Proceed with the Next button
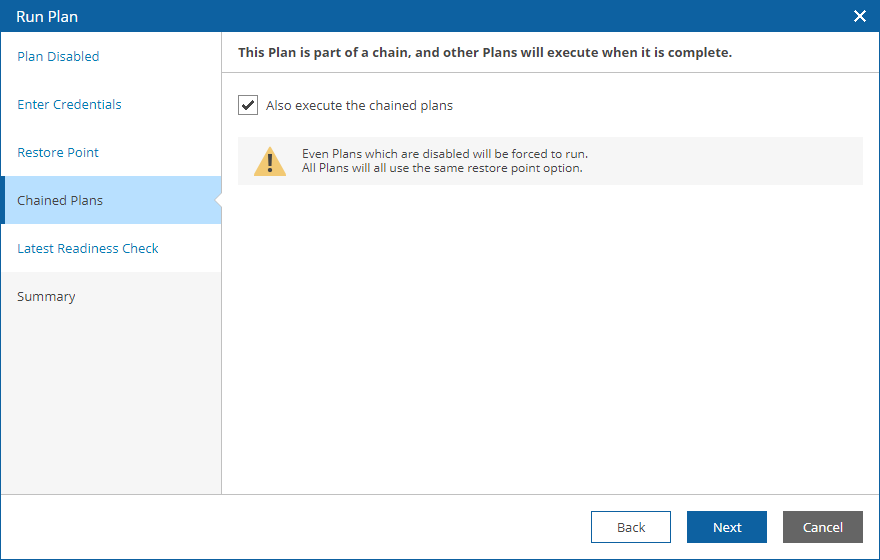 727,527
